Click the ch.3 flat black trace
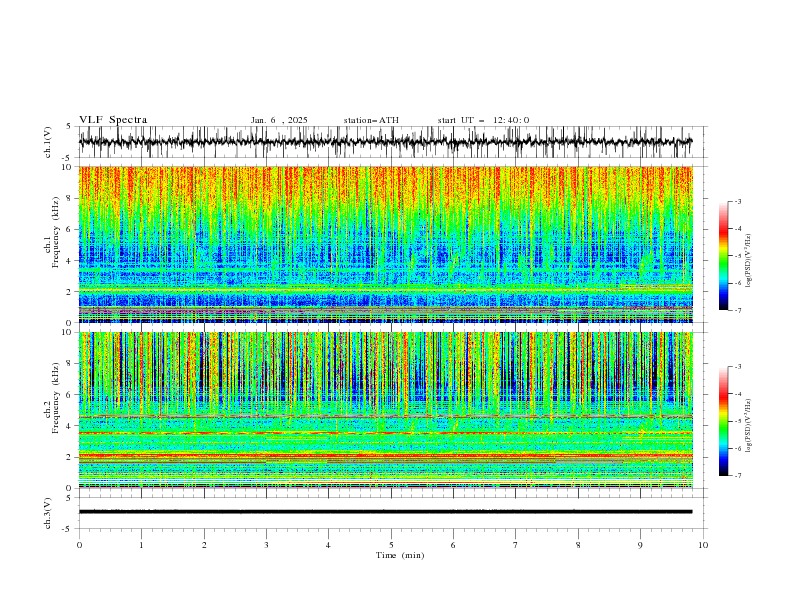This screenshot has width=792, height=612. 386,512
